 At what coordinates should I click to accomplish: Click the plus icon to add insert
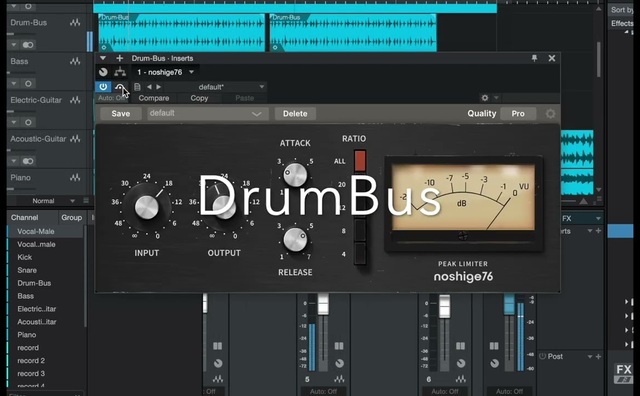119,58
